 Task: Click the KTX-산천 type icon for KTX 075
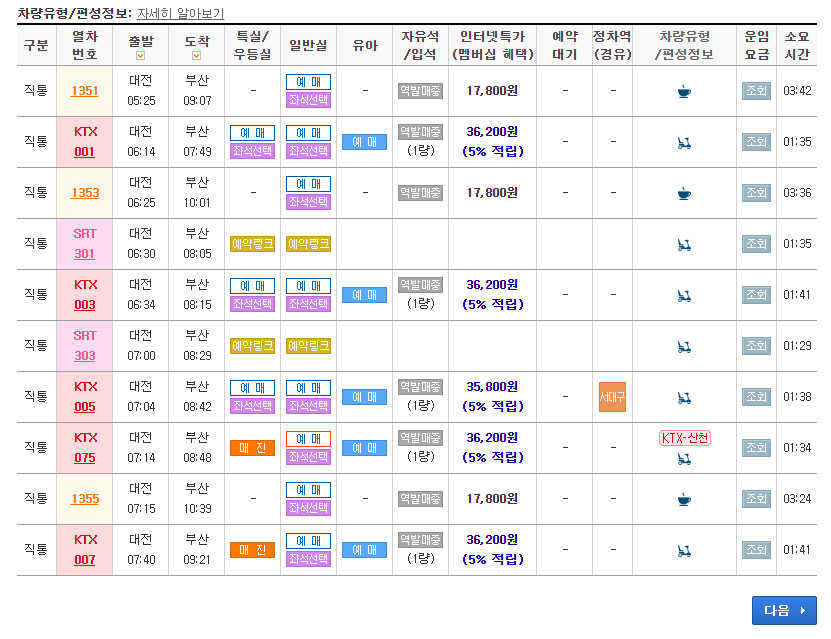pos(683,438)
